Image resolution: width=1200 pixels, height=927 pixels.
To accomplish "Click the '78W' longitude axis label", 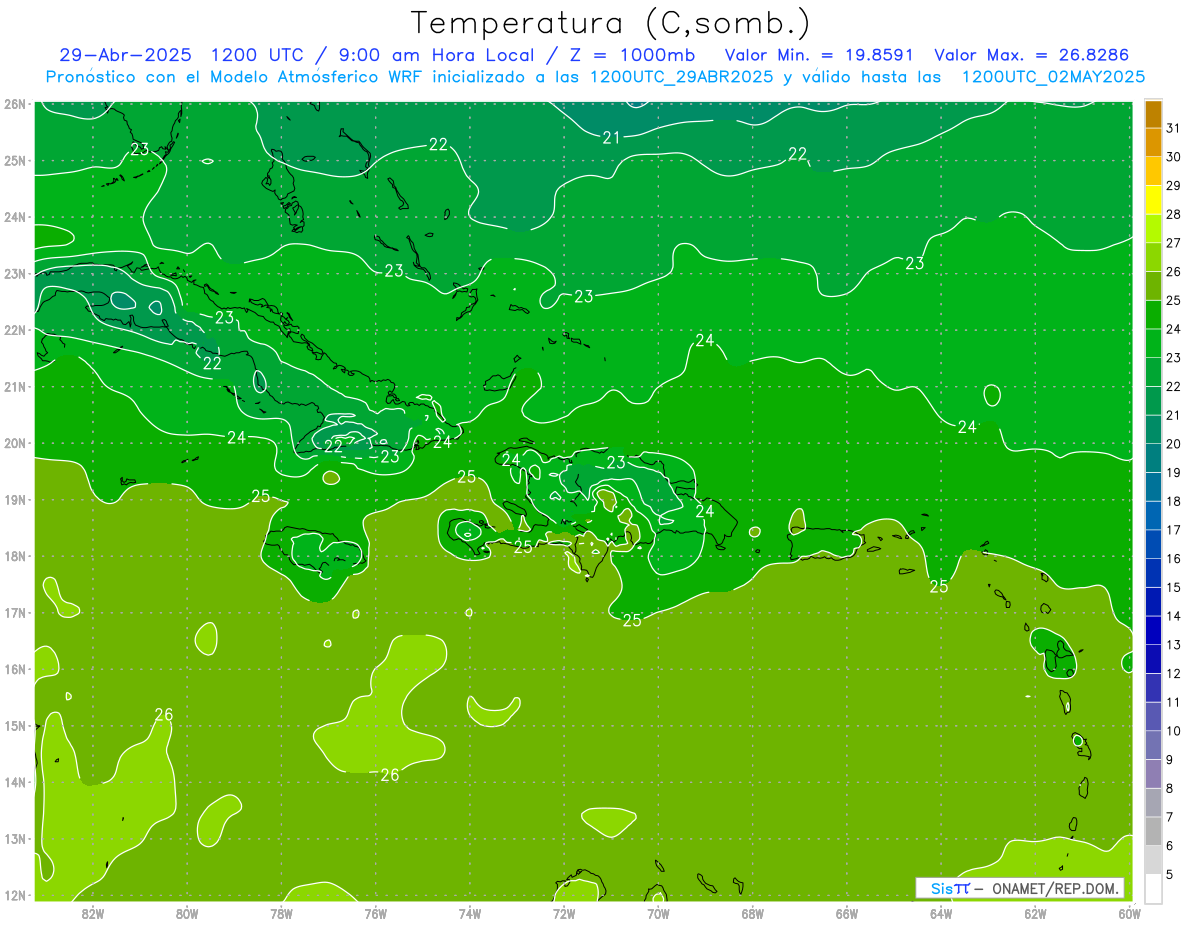I will pyautogui.click(x=281, y=913).
